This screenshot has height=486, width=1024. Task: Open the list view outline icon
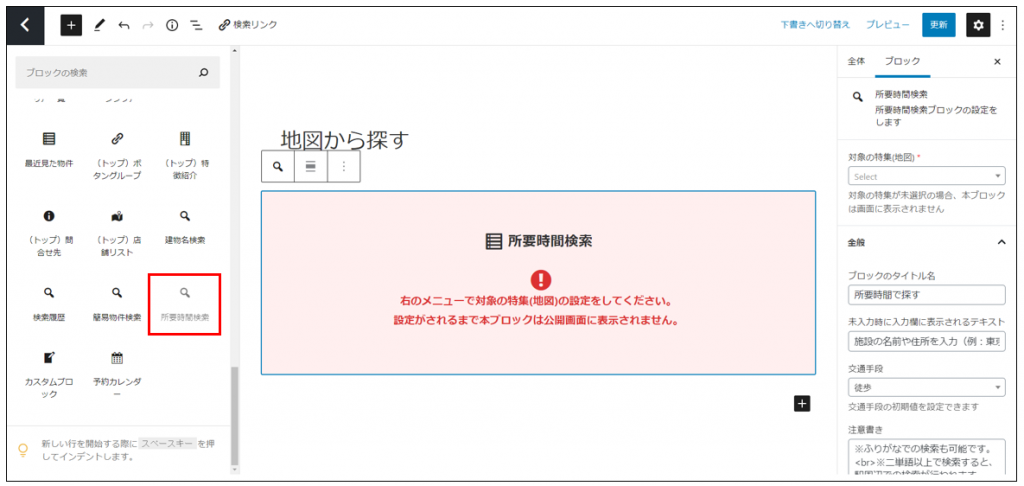(196, 25)
